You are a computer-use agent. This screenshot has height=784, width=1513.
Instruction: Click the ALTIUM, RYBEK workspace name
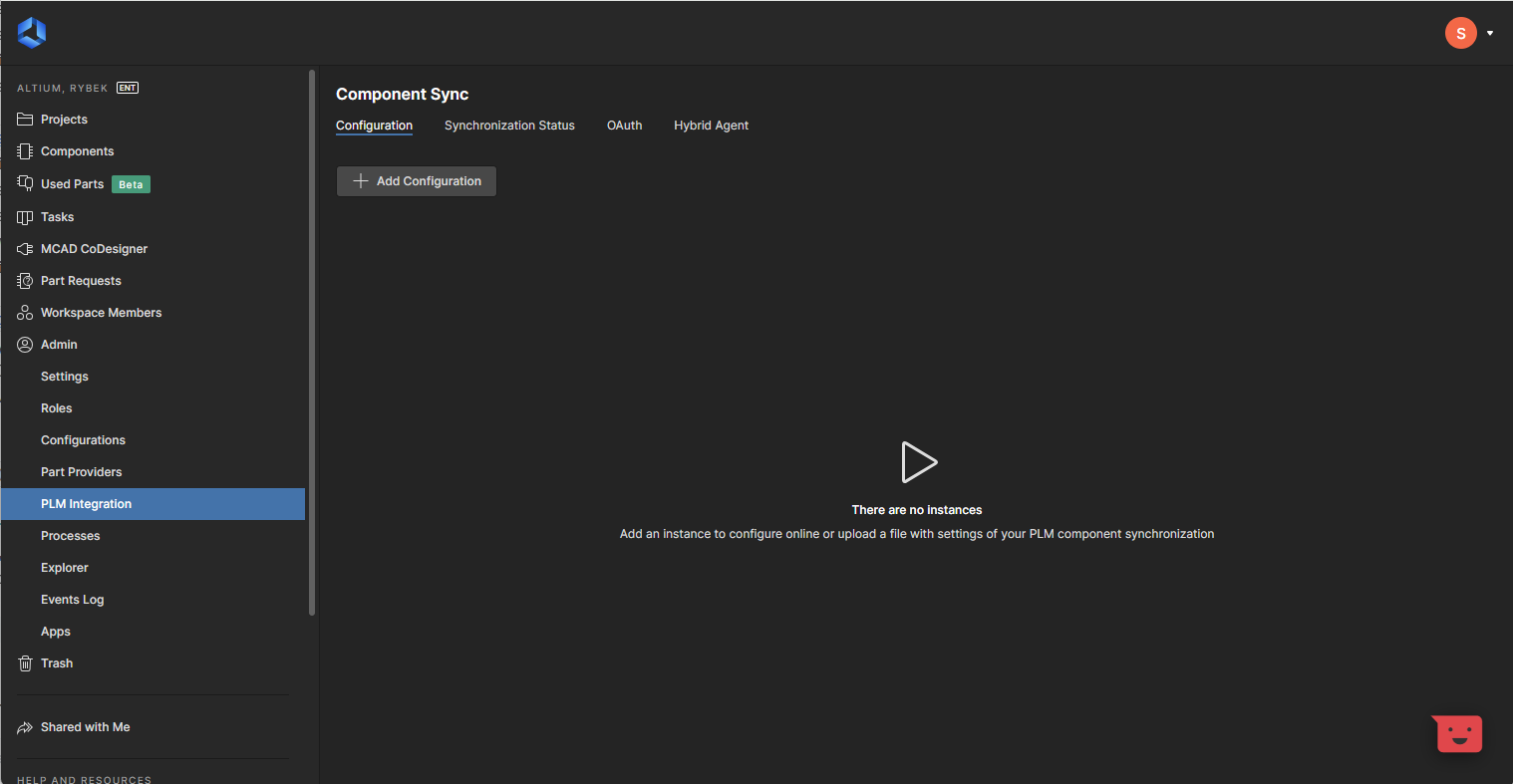(x=62, y=88)
